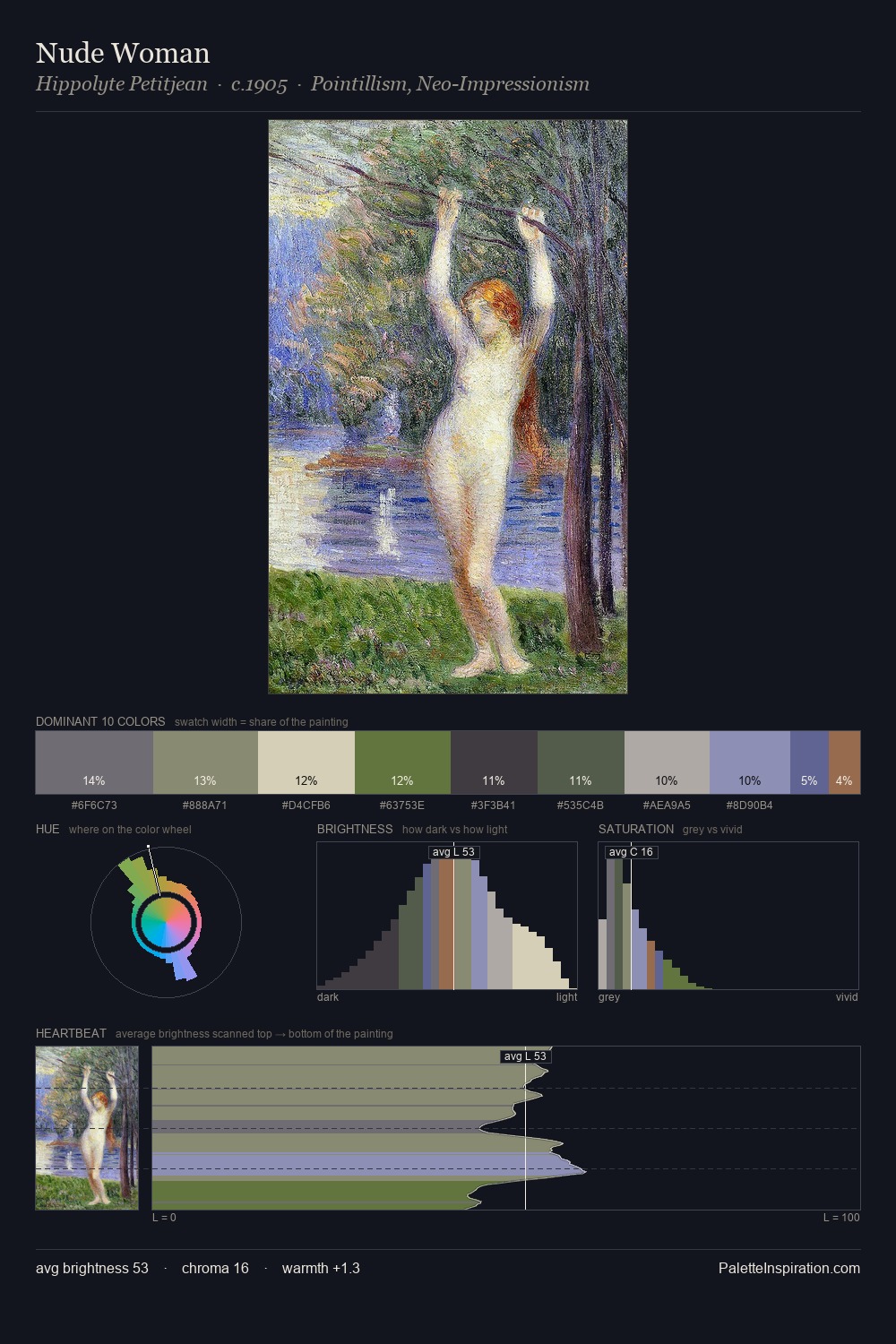Click the HEARTBEAT section heading

click(x=71, y=1033)
